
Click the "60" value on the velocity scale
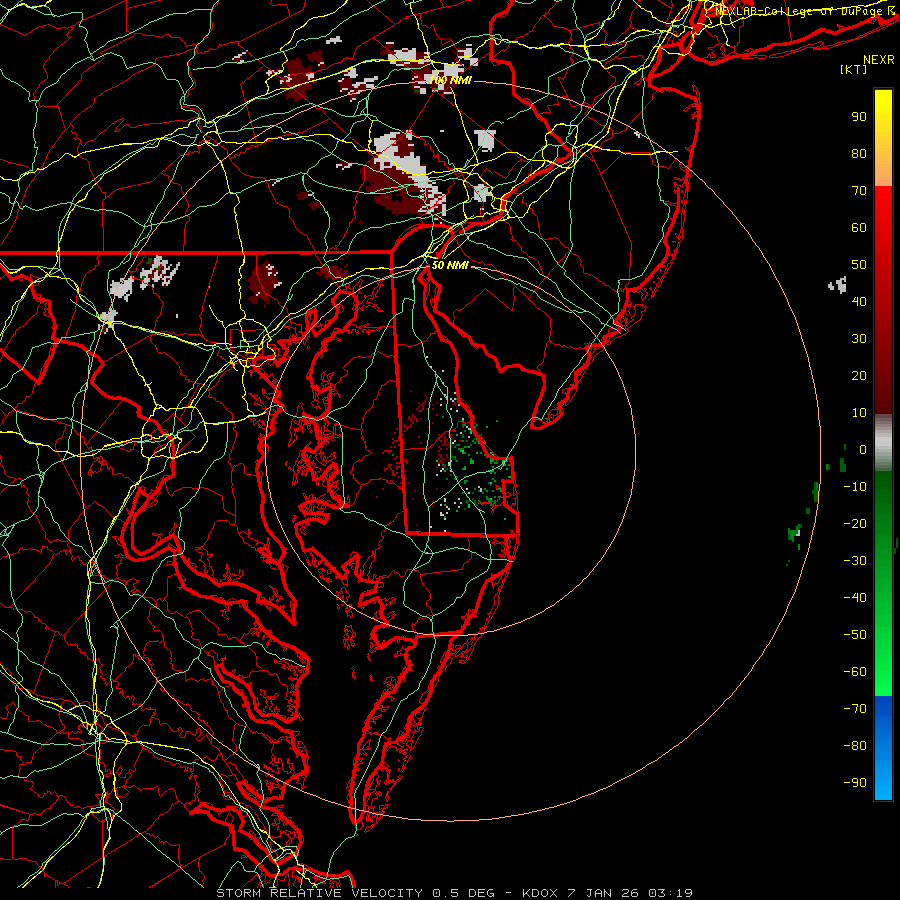click(859, 227)
